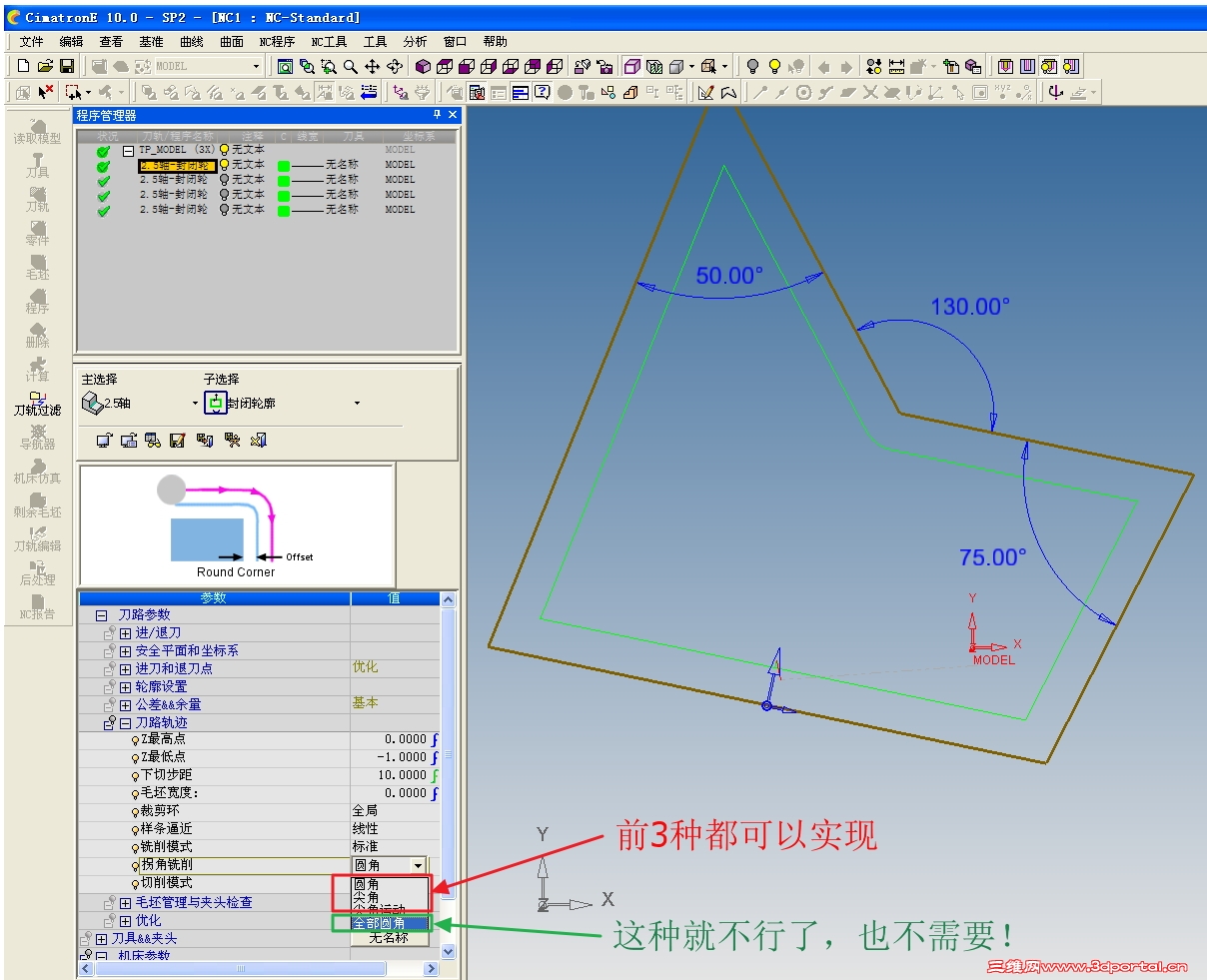The width and height of the screenshot is (1207, 980).
Task: Click the 拐角铣削 圆角 combo arrow
Action: point(418,865)
